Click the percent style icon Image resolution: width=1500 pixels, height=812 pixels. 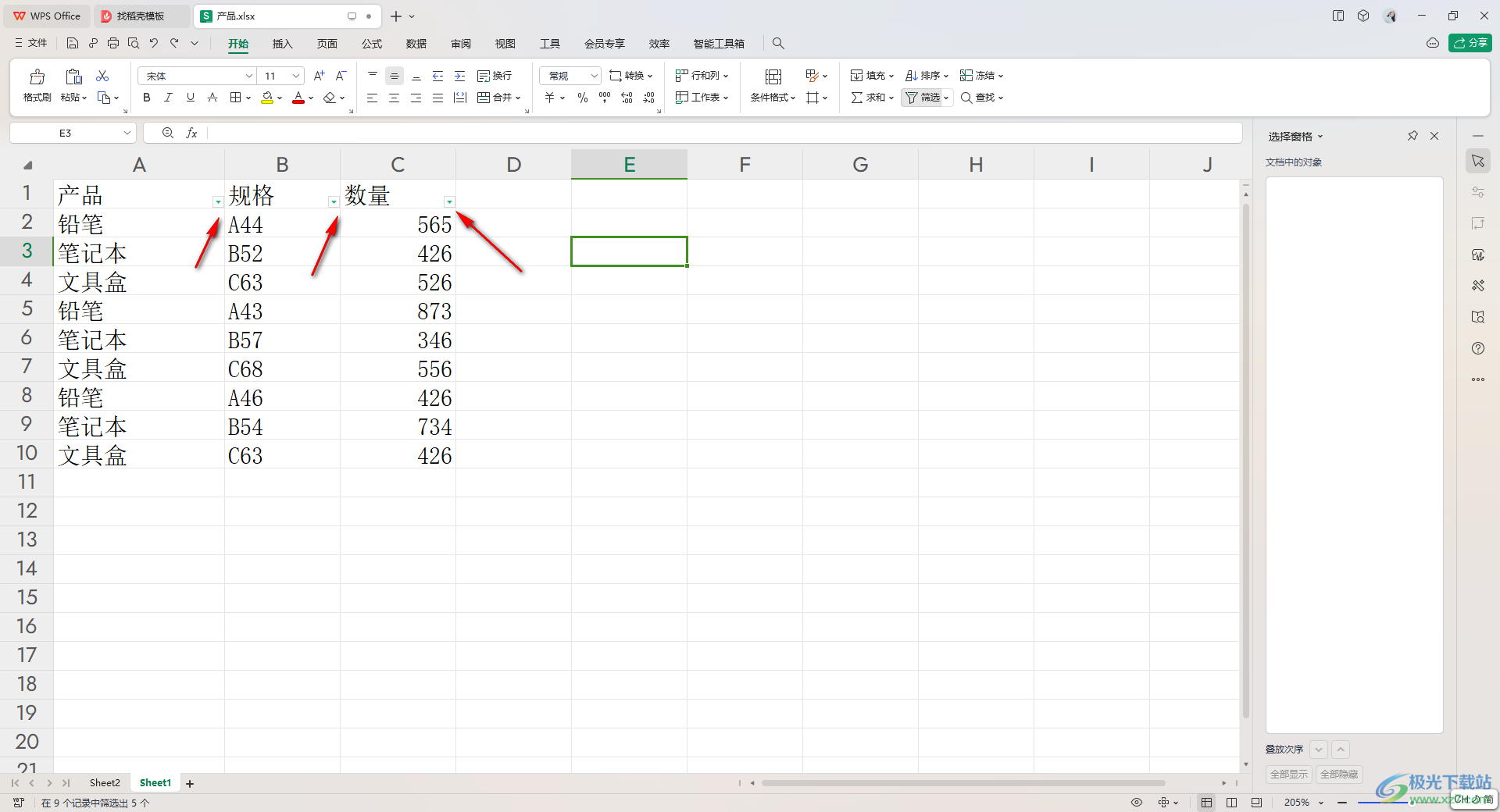[583, 98]
